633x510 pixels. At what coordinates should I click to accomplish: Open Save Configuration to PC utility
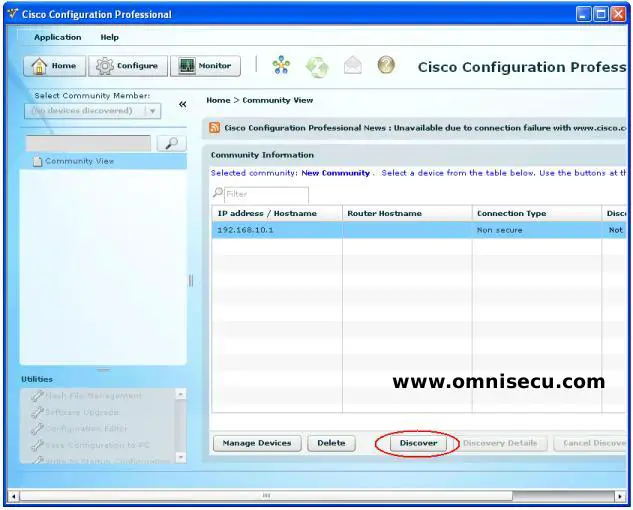pyautogui.click(x=90, y=445)
